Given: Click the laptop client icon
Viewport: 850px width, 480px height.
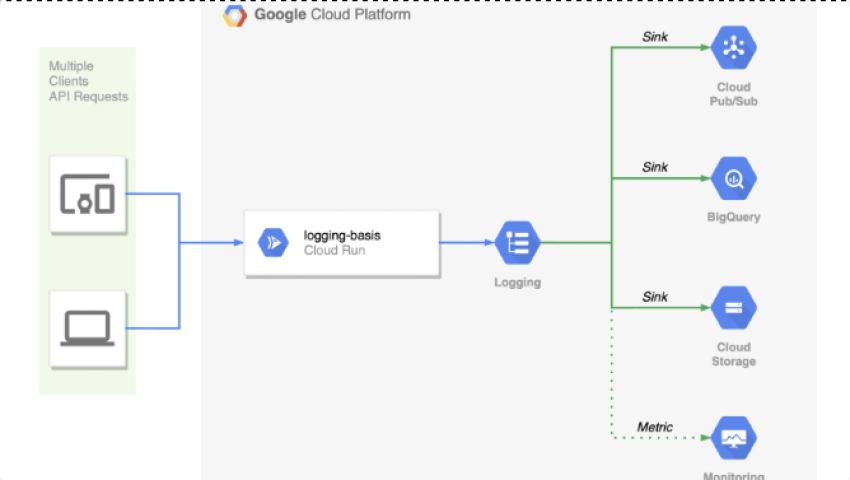Looking at the screenshot, I should pyautogui.click(x=87, y=328).
